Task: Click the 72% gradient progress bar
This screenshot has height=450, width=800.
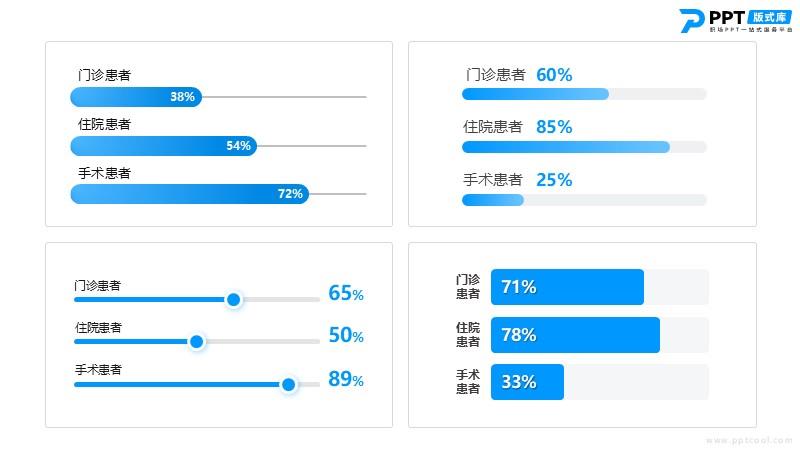Action: (x=190, y=194)
